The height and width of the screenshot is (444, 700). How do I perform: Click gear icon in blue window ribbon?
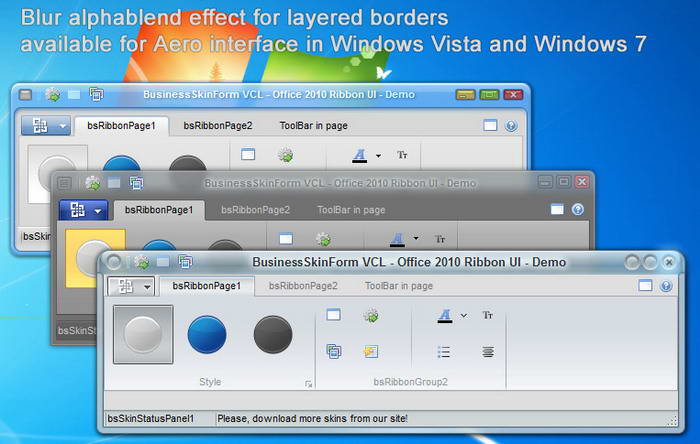tap(286, 155)
